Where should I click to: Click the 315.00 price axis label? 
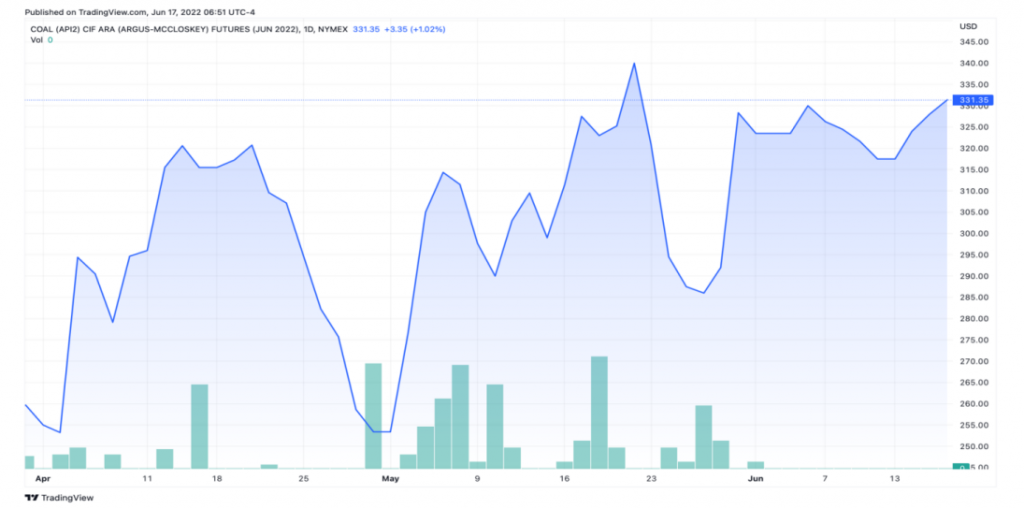tap(972, 170)
